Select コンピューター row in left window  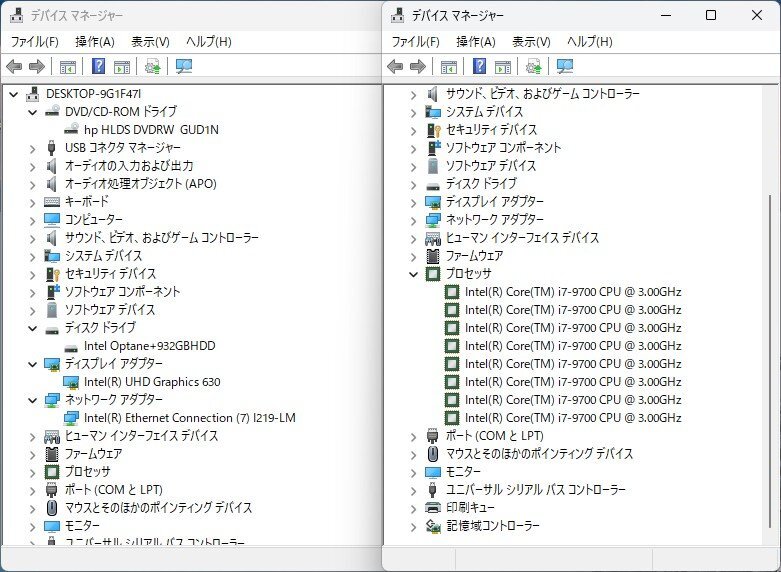pyautogui.click(x=94, y=220)
